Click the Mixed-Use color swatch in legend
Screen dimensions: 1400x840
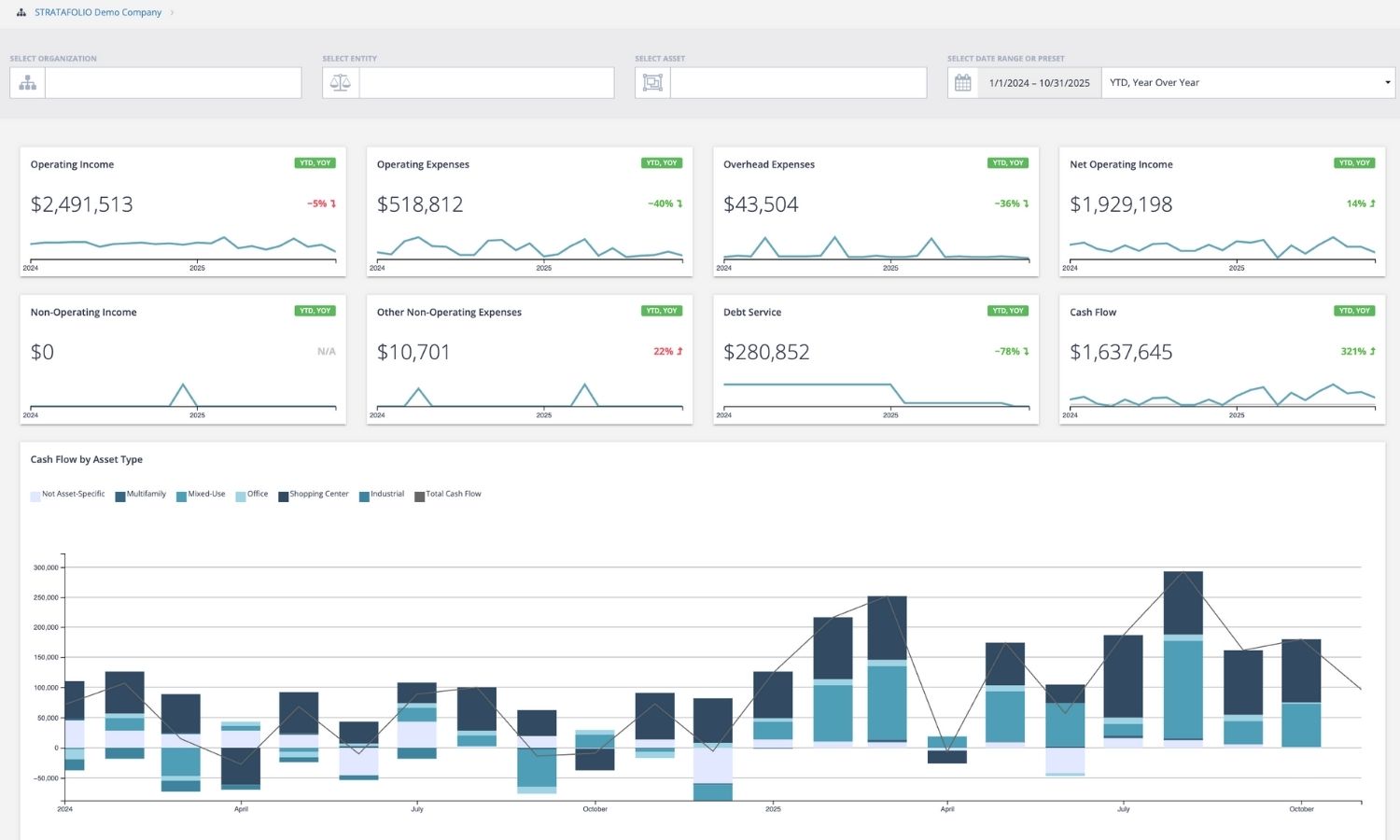click(x=181, y=497)
